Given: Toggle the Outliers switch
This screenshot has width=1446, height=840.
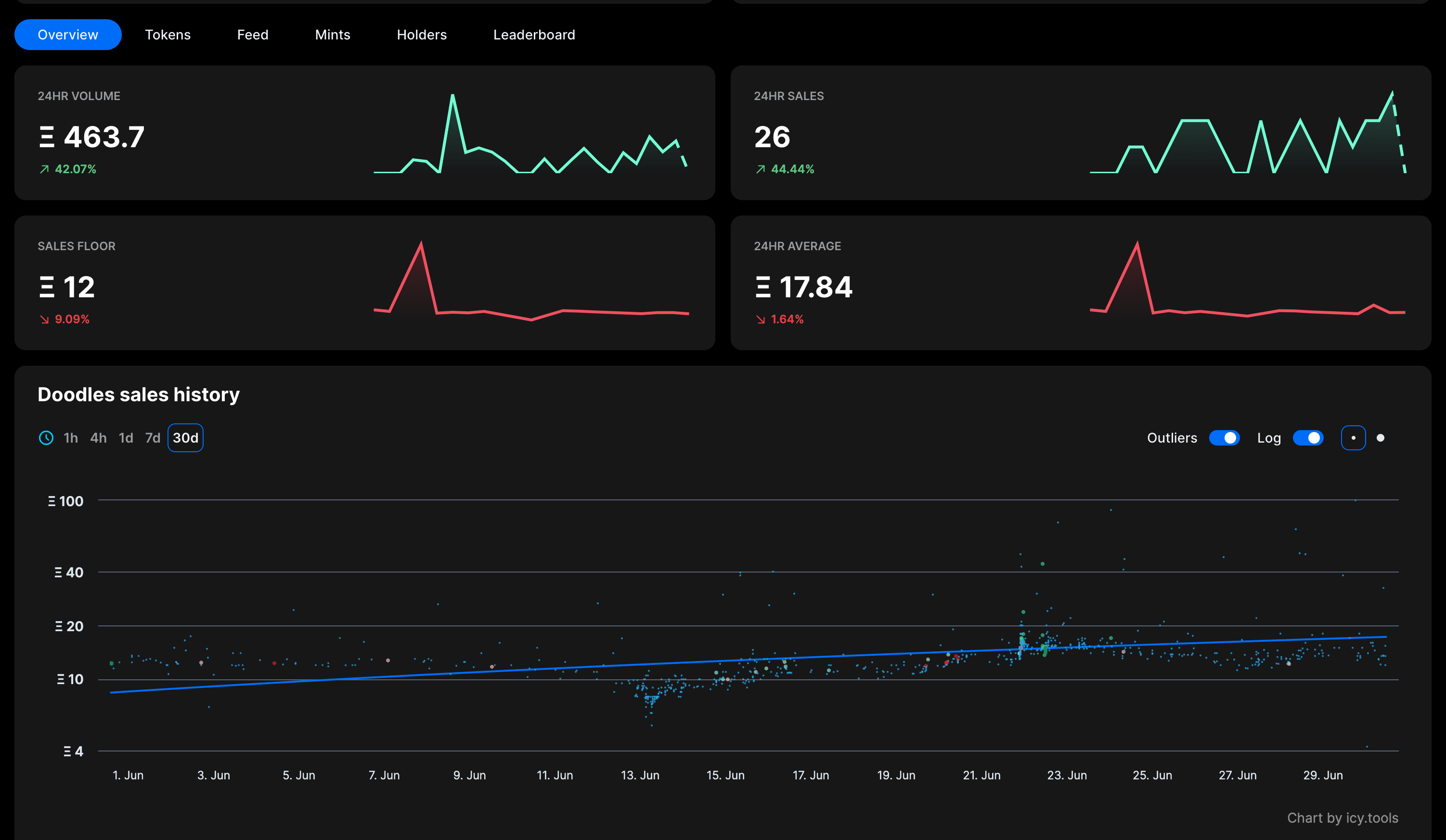Looking at the screenshot, I should click(1224, 437).
